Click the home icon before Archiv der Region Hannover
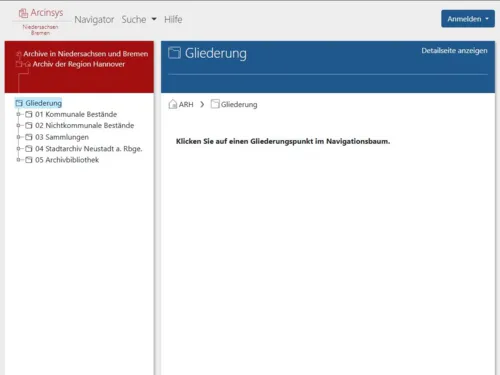Image resolution: width=500 pixels, height=375 pixels. (28, 64)
